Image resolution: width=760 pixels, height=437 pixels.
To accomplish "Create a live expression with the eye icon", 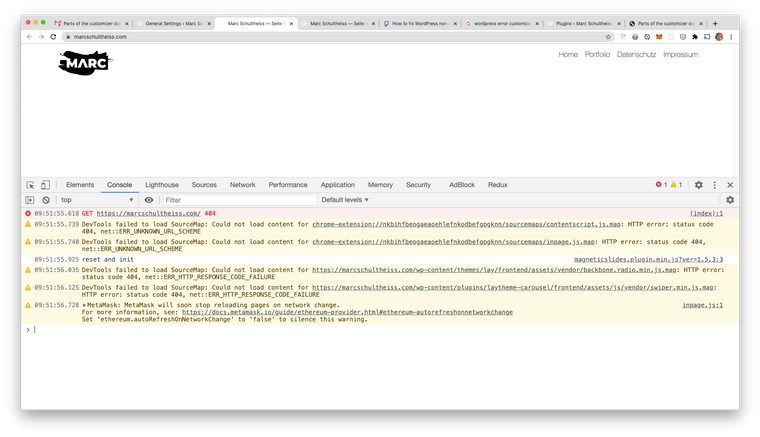I will [149, 200].
